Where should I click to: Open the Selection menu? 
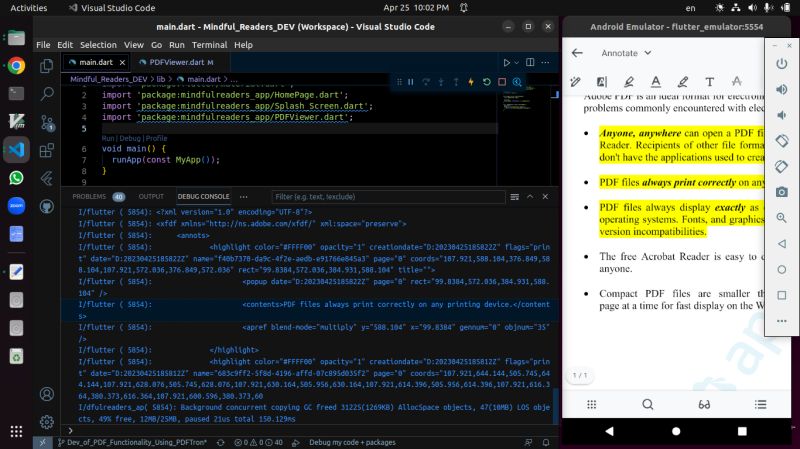pyautogui.click(x=98, y=45)
